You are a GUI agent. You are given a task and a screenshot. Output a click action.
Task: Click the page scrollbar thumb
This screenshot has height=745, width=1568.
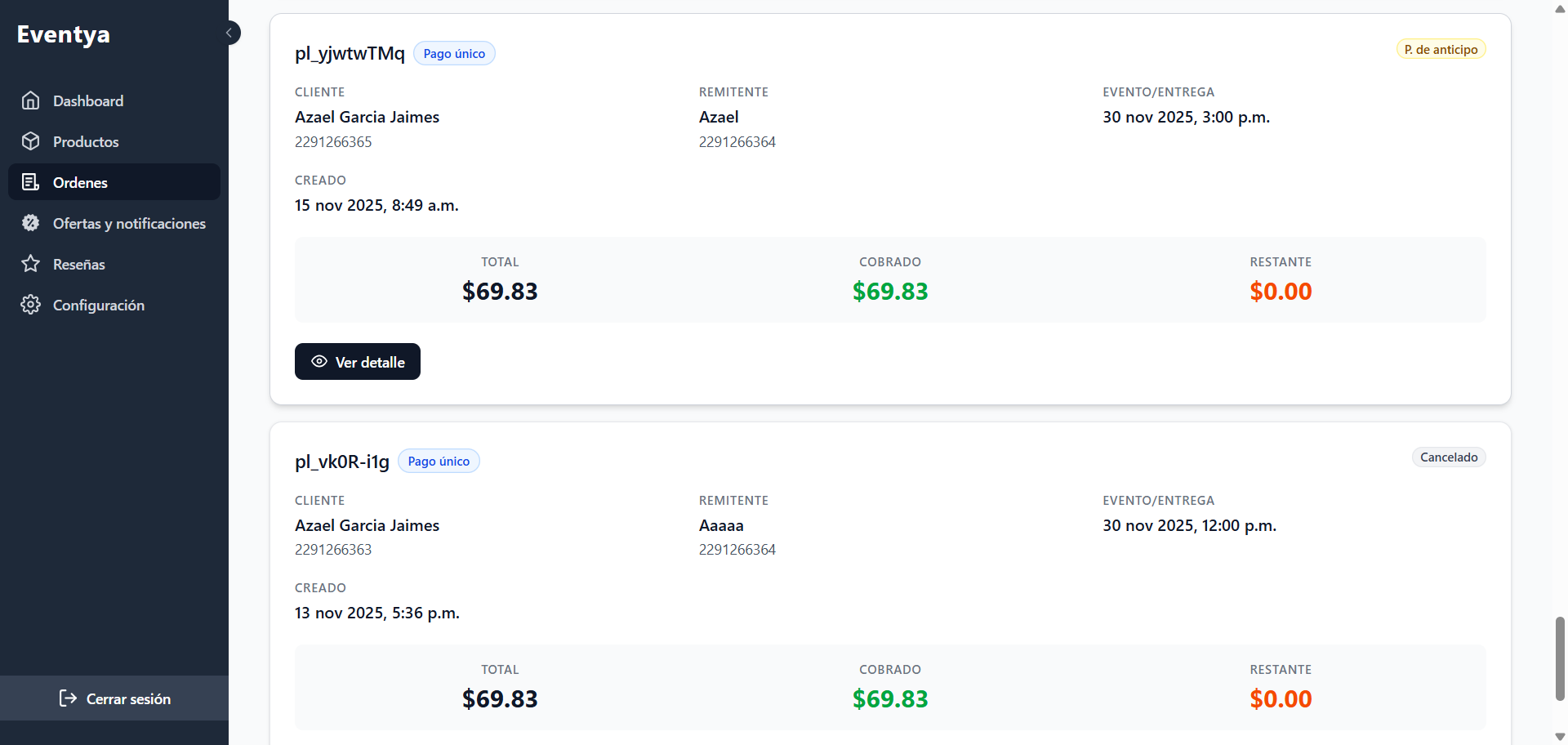[x=1560, y=658]
